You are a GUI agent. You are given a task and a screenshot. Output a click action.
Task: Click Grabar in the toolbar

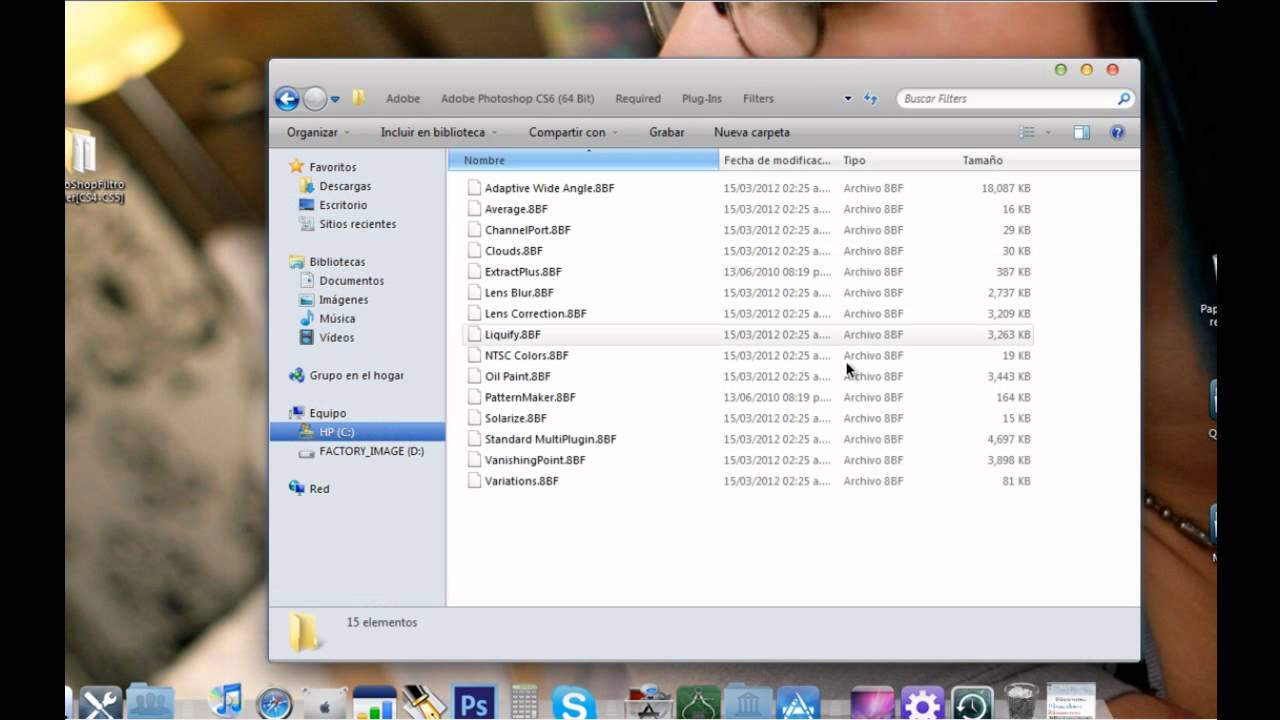tap(667, 132)
